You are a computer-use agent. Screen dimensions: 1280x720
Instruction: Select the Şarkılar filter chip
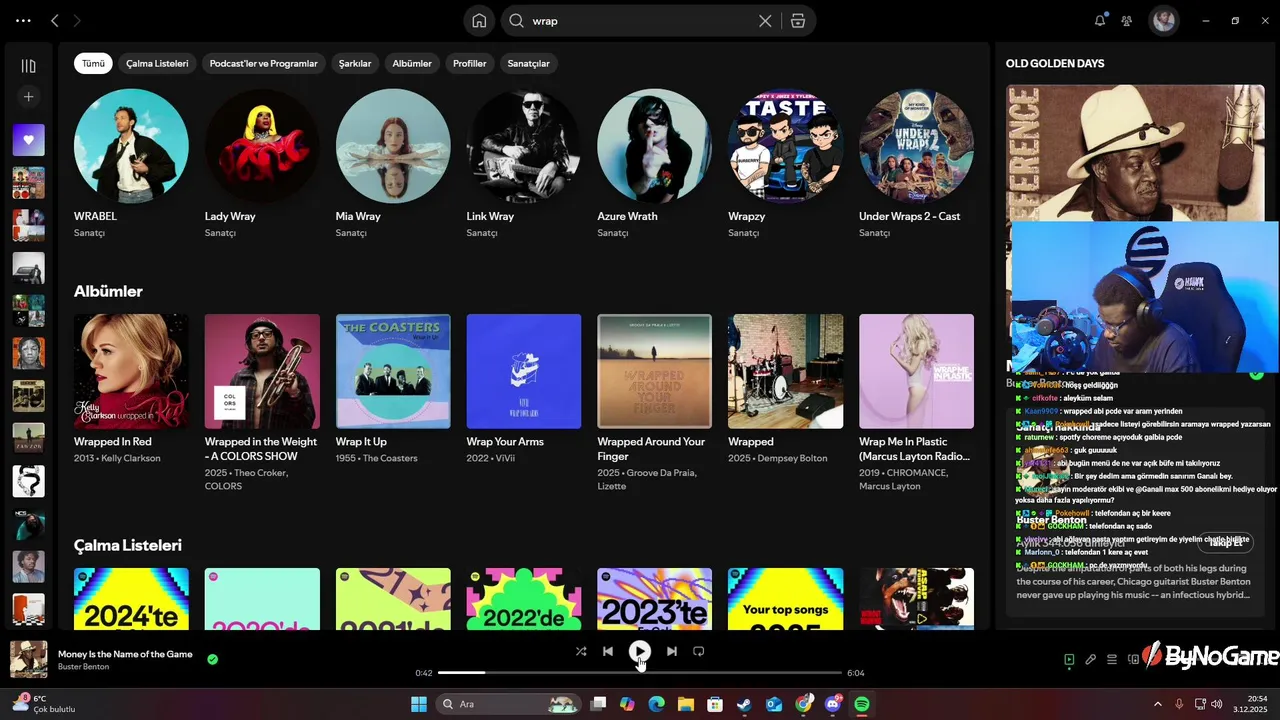tap(355, 63)
